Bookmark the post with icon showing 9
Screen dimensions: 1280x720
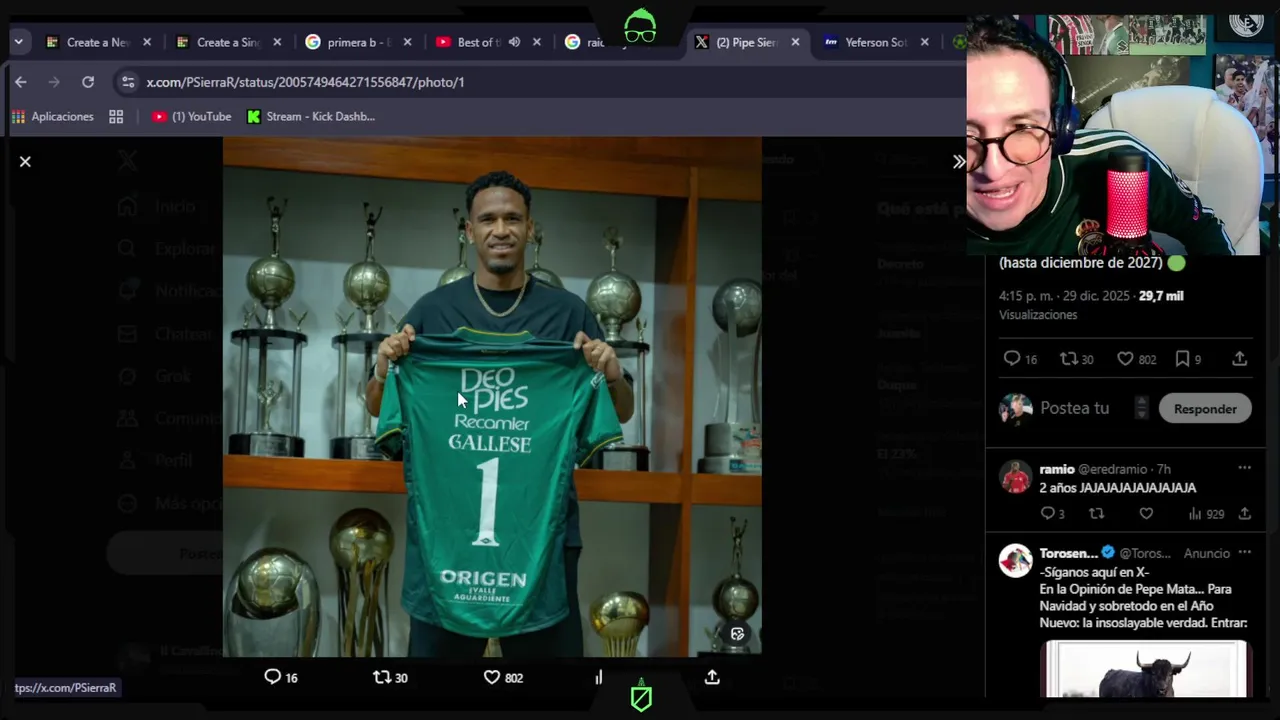click(1187, 359)
